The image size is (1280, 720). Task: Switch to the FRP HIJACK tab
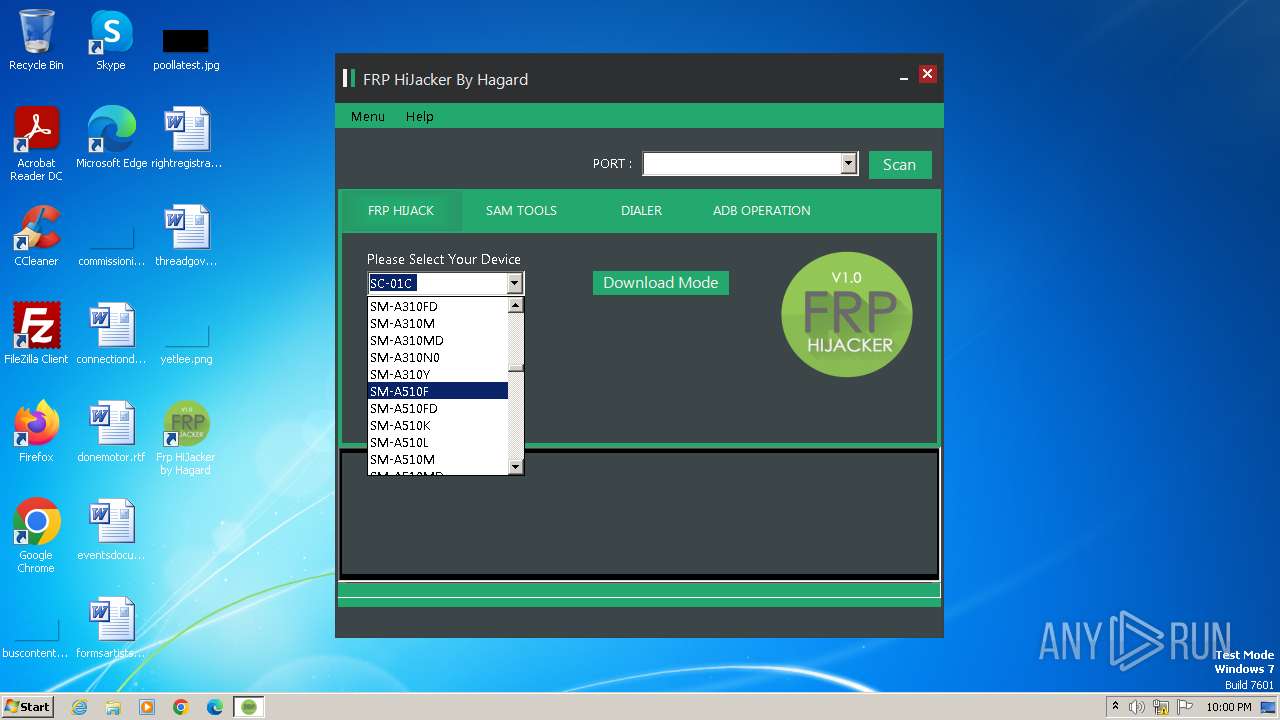point(401,211)
